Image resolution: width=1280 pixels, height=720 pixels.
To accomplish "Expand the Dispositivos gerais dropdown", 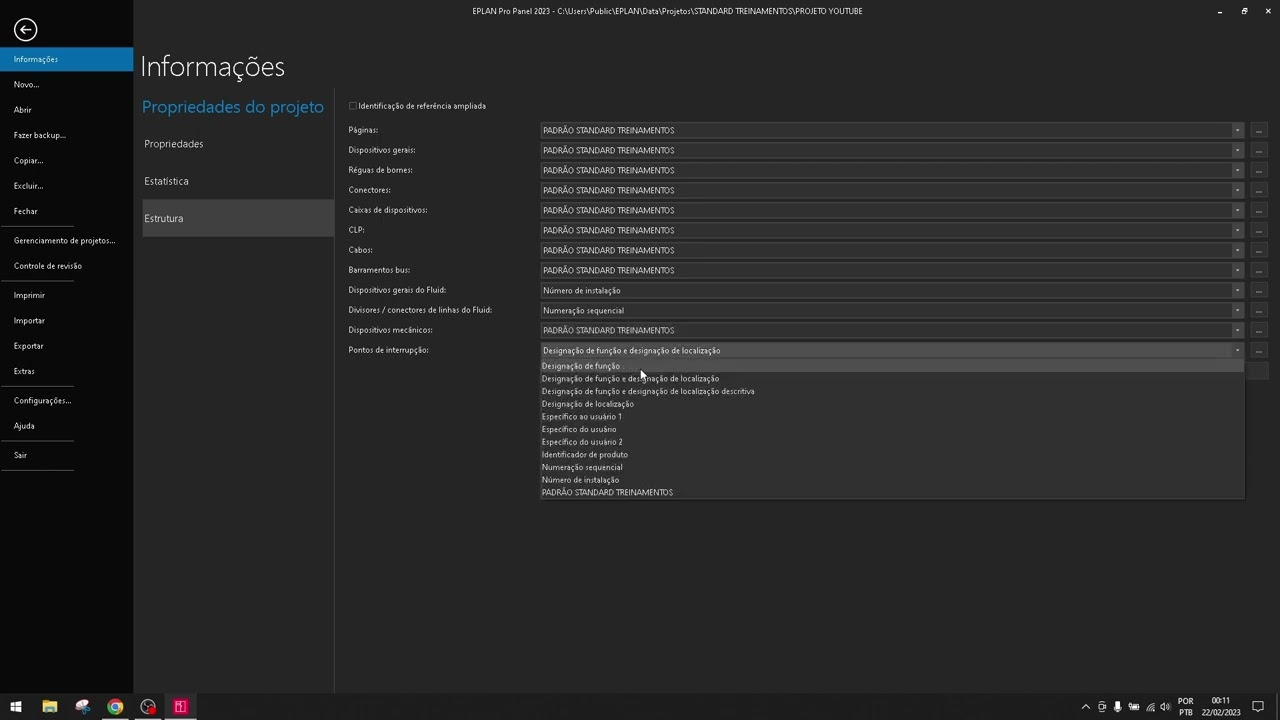I will [1237, 150].
